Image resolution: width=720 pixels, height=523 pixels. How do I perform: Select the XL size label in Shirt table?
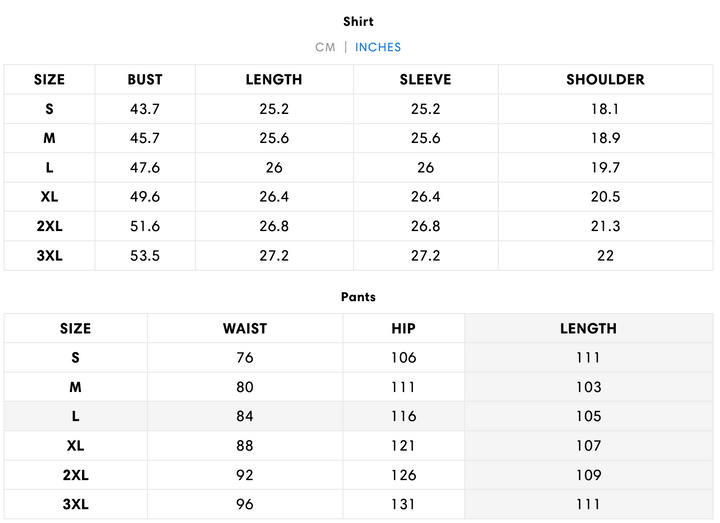pos(49,197)
